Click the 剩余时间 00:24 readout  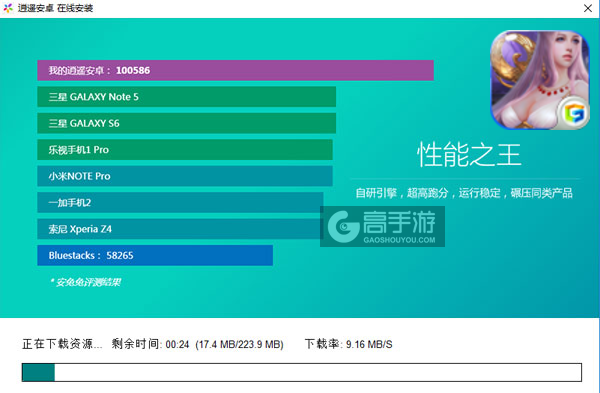150,344
